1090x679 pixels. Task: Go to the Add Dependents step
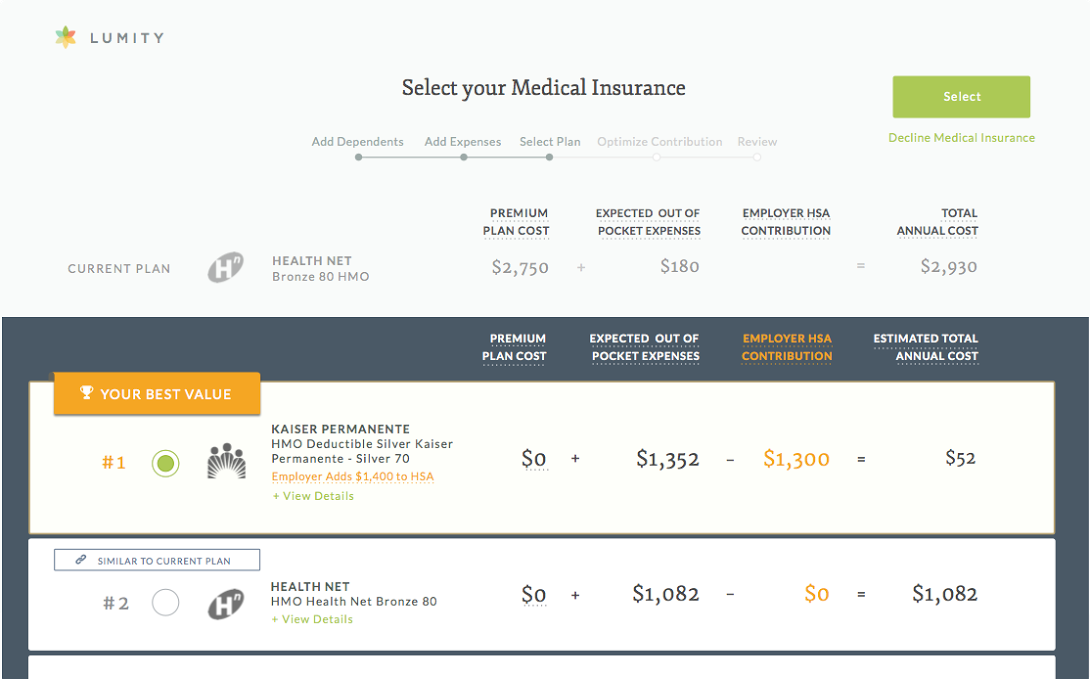tap(357, 142)
